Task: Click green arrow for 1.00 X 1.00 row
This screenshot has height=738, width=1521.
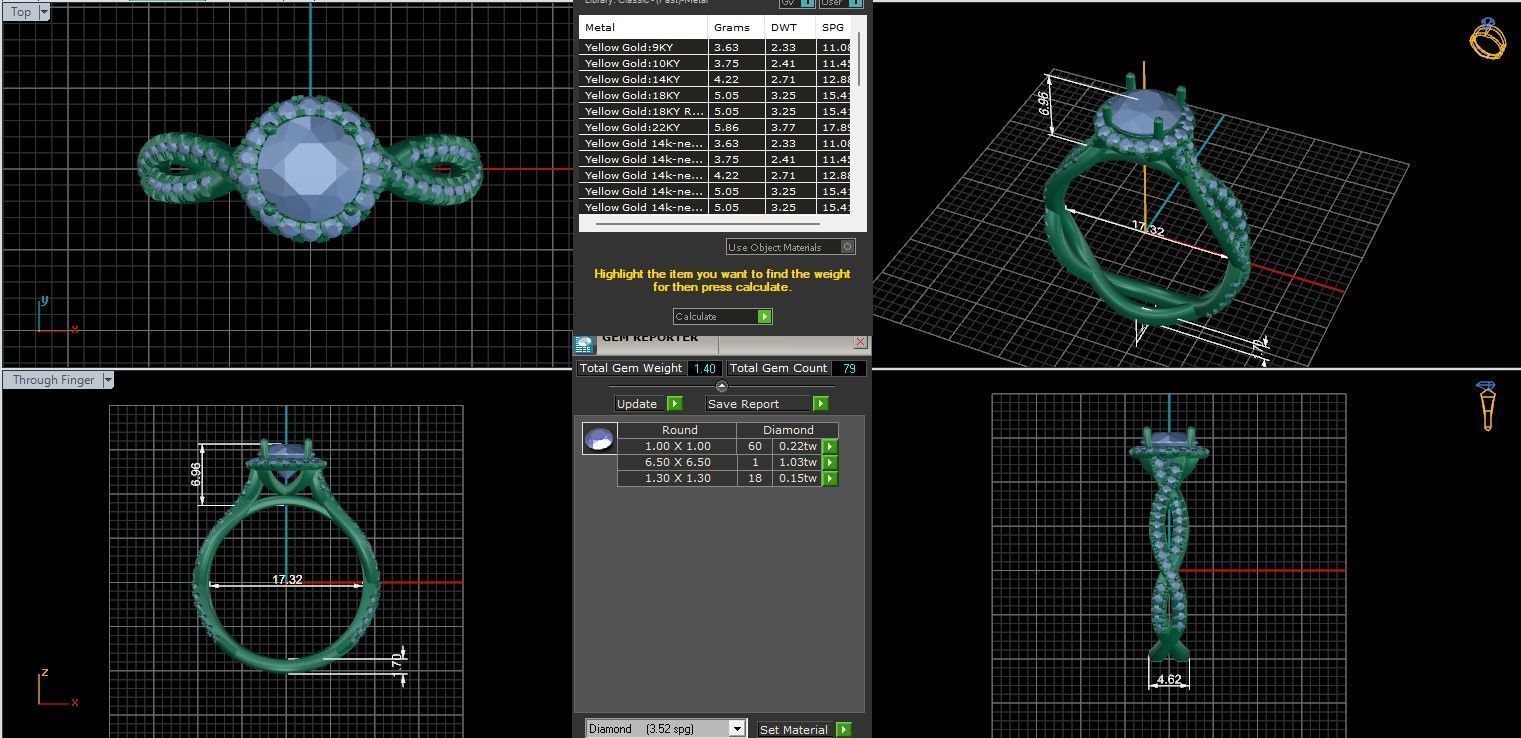Action: click(x=830, y=446)
